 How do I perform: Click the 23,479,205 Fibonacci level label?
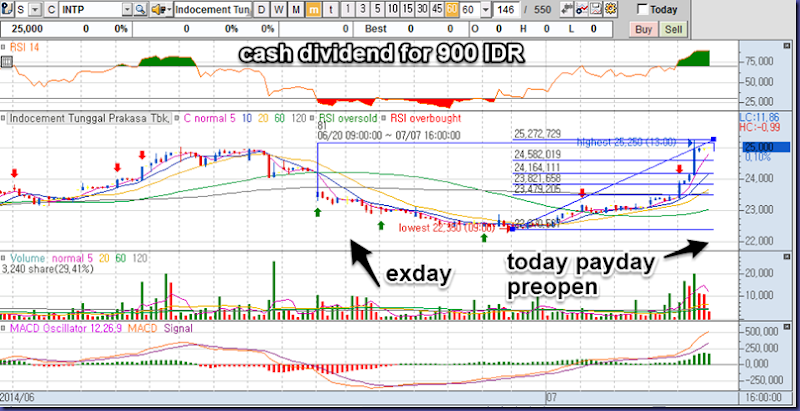pos(538,189)
